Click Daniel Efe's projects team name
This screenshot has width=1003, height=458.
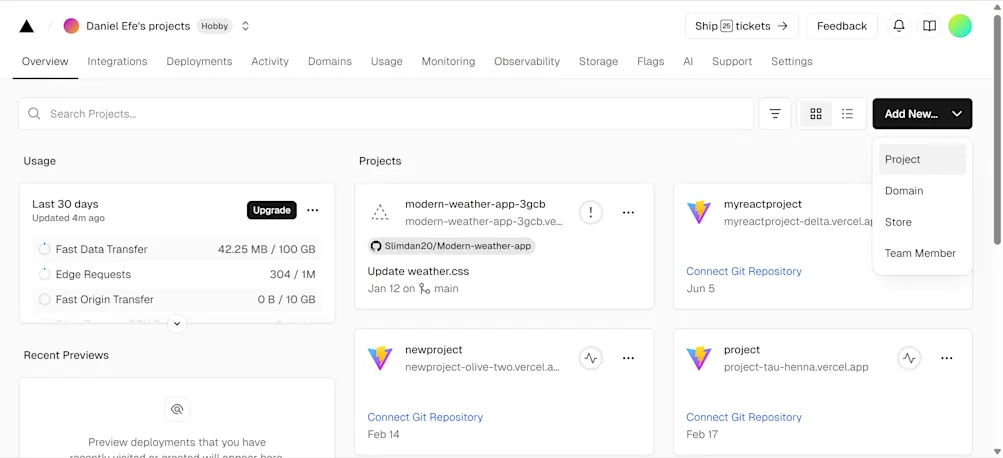click(138, 26)
